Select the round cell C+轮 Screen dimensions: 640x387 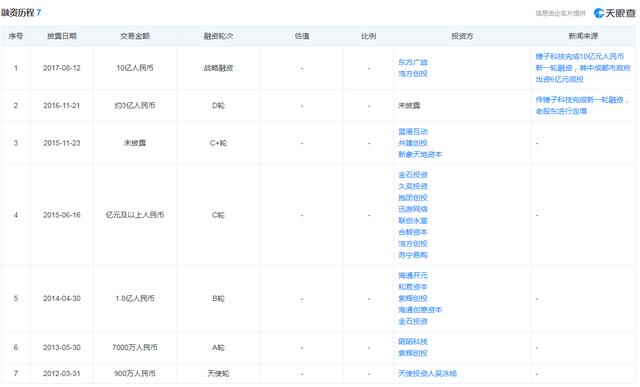218,143
